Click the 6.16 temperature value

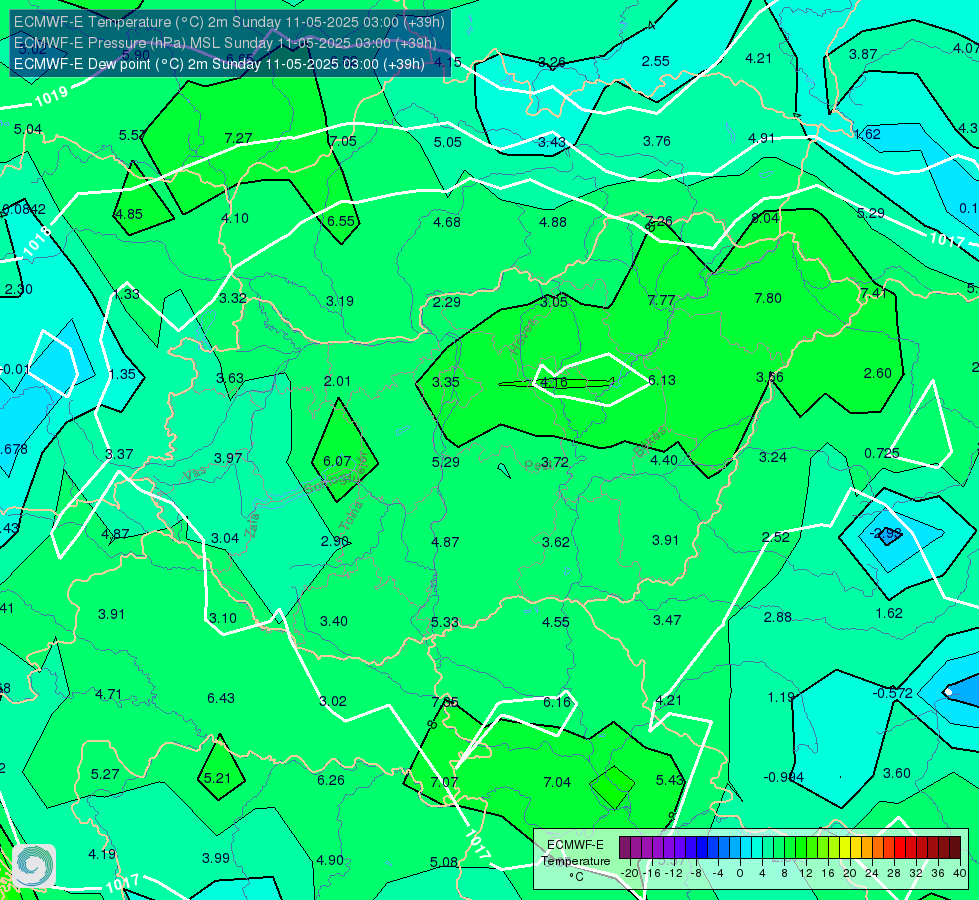pyautogui.click(x=556, y=702)
